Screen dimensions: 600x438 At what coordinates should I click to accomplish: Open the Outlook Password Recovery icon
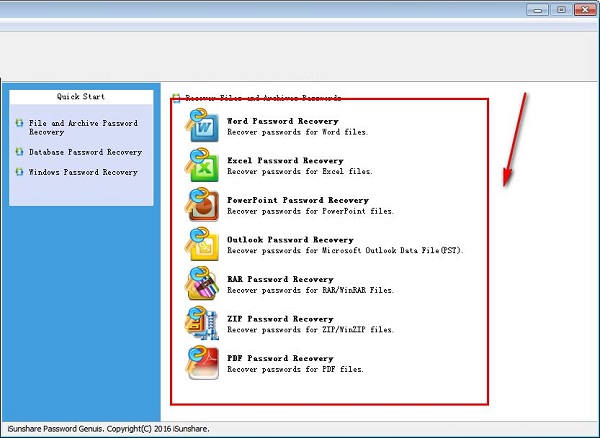(x=202, y=244)
